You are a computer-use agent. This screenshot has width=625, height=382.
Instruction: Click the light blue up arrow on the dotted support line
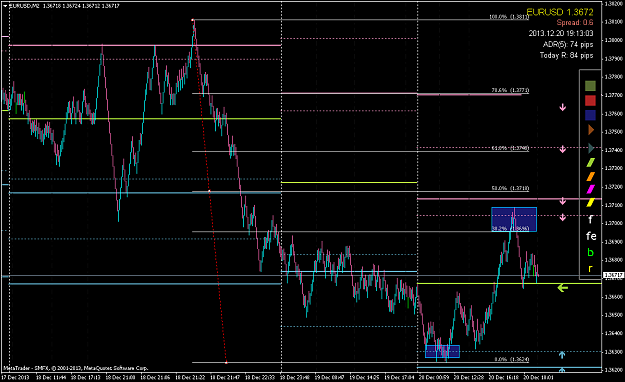562,354
